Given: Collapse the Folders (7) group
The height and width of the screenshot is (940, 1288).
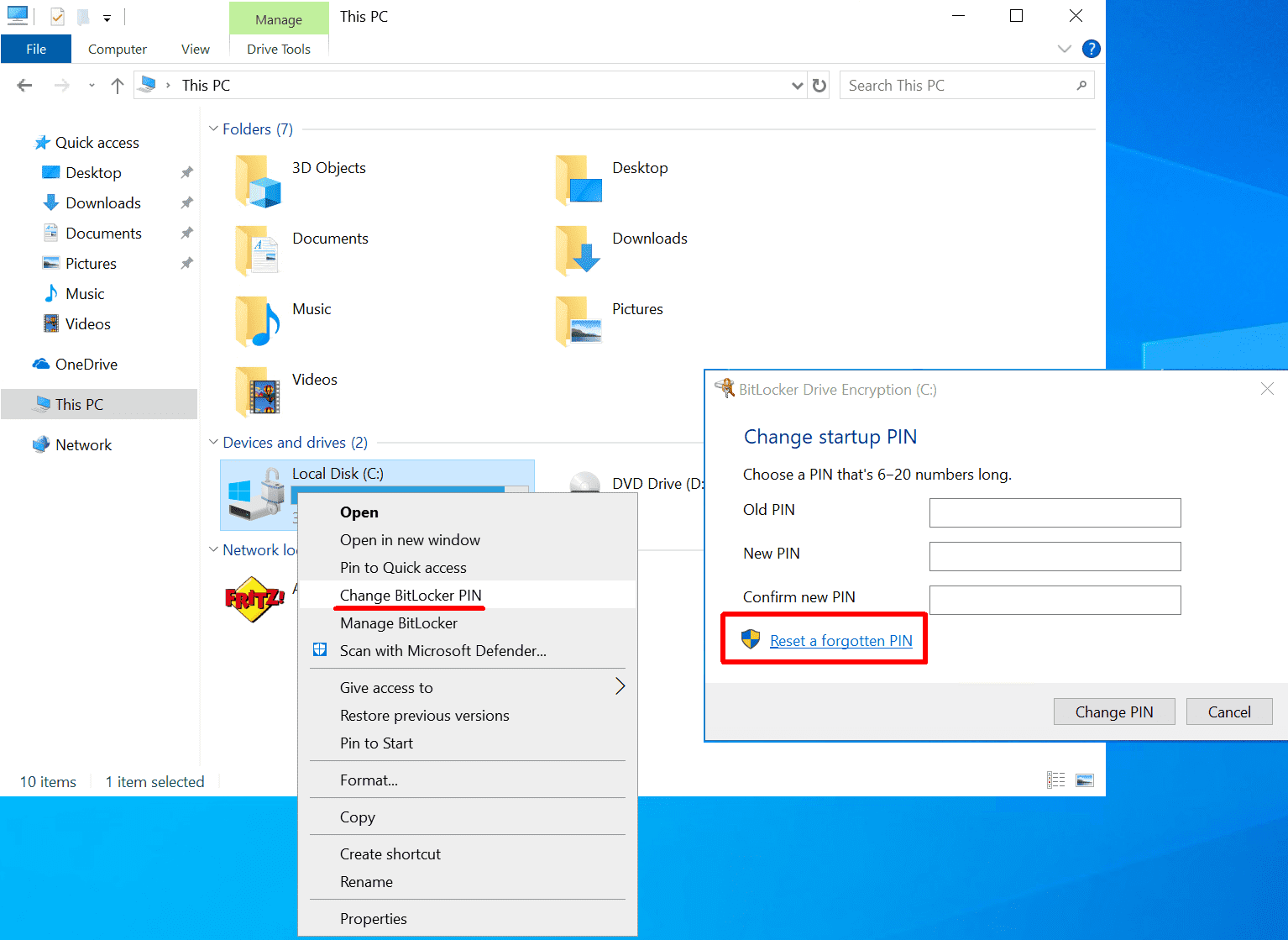Looking at the screenshot, I should coord(213,129).
